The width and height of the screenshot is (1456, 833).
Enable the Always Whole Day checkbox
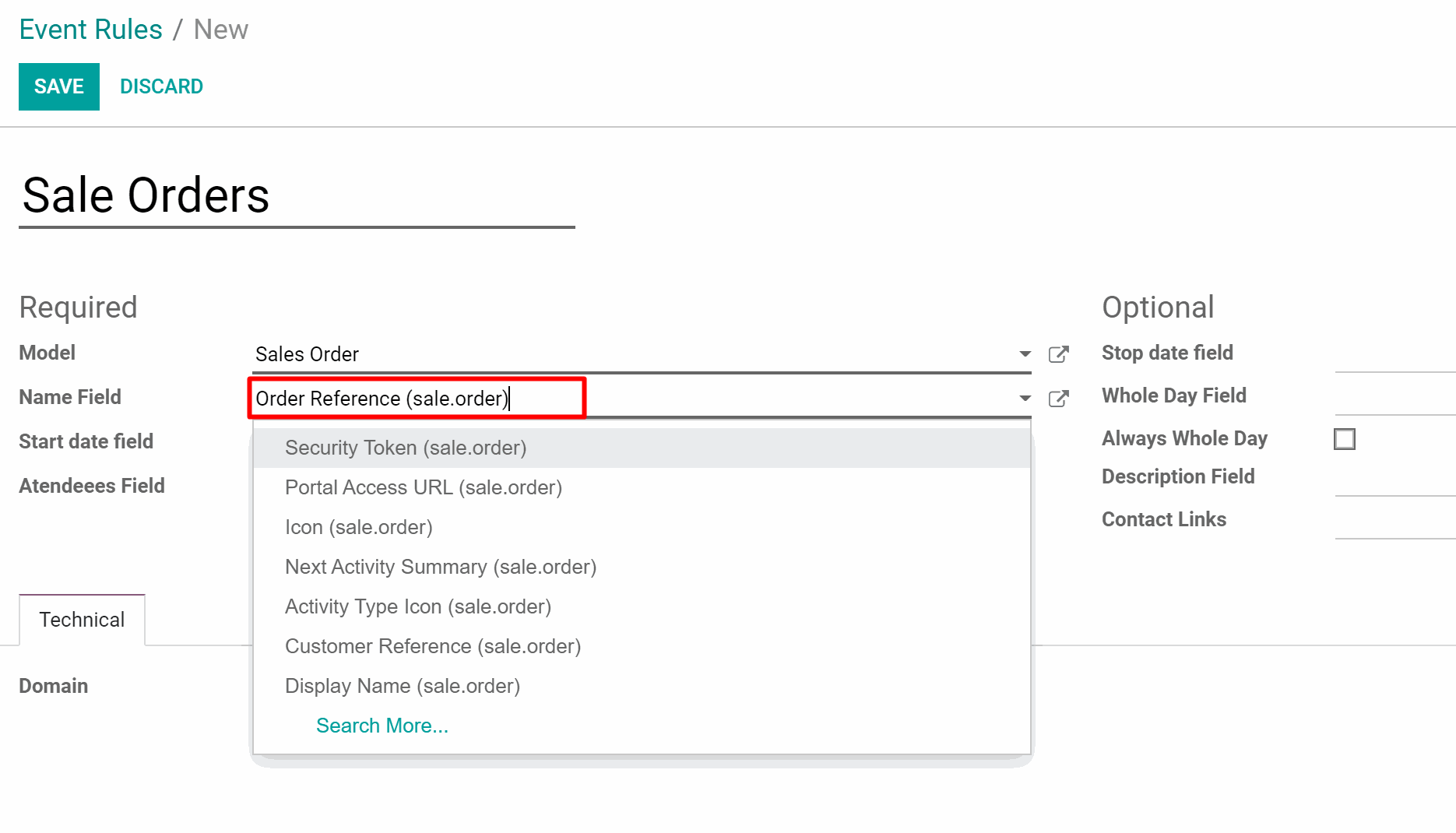pyautogui.click(x=1344, y=439)
